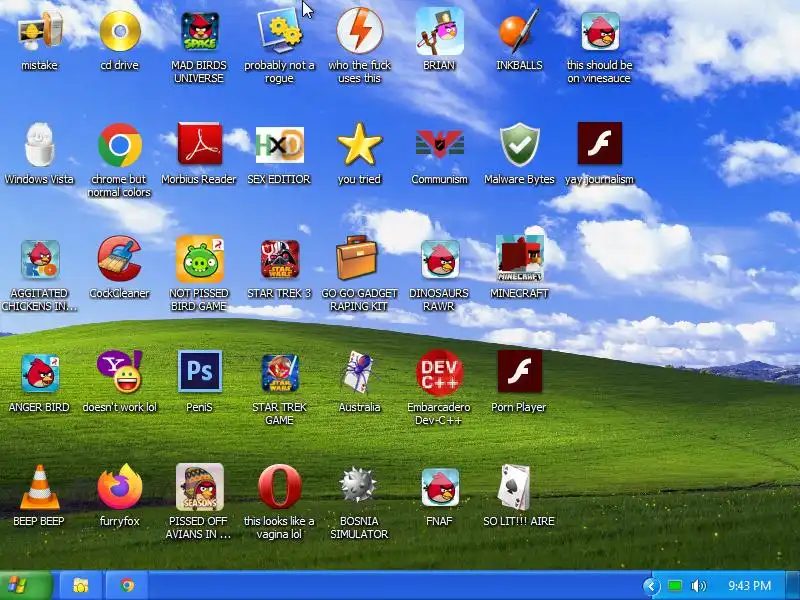Open the Windows Start button
800x600 pixels.
point(26,585)
